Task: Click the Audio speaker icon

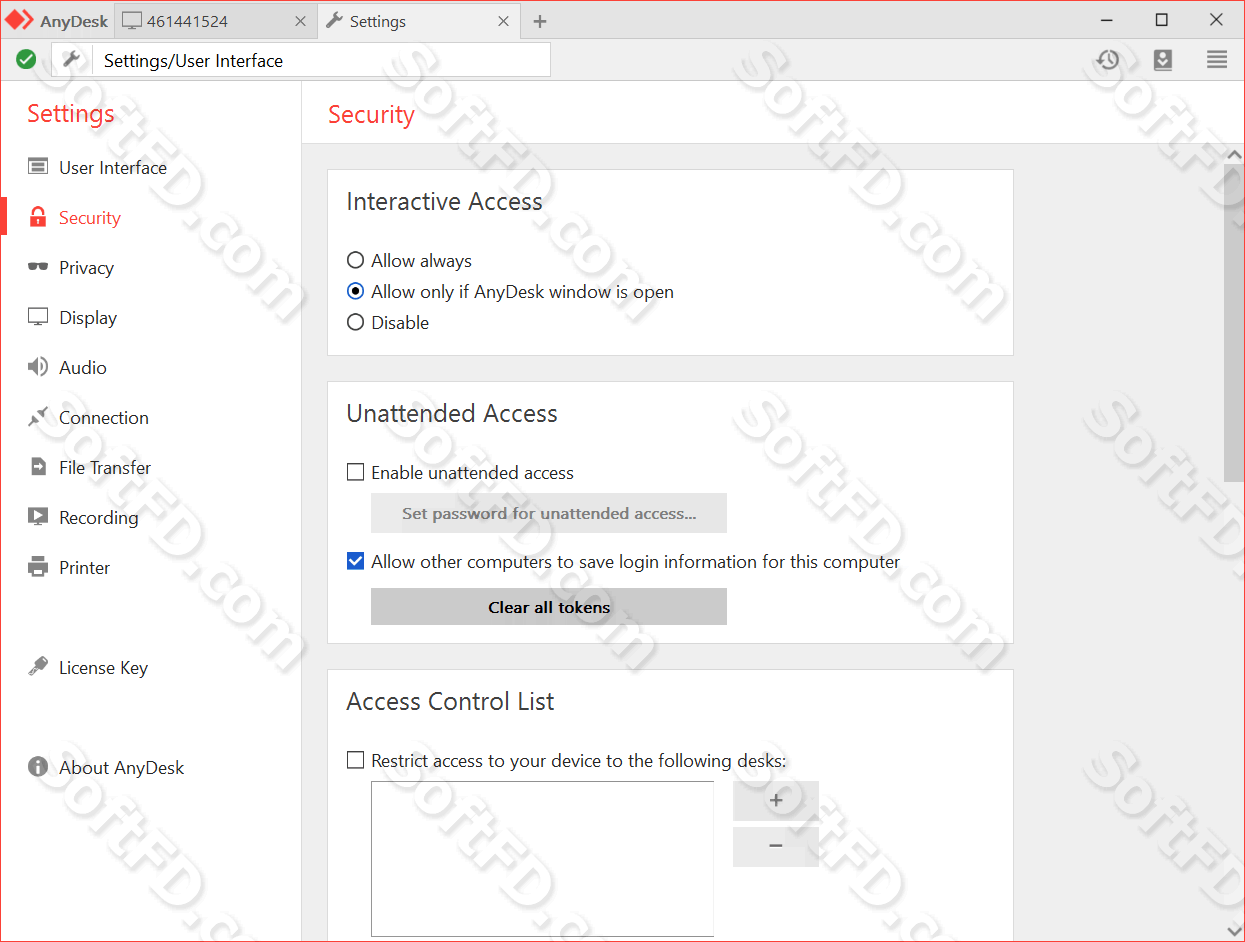Action: coord(38,367)
